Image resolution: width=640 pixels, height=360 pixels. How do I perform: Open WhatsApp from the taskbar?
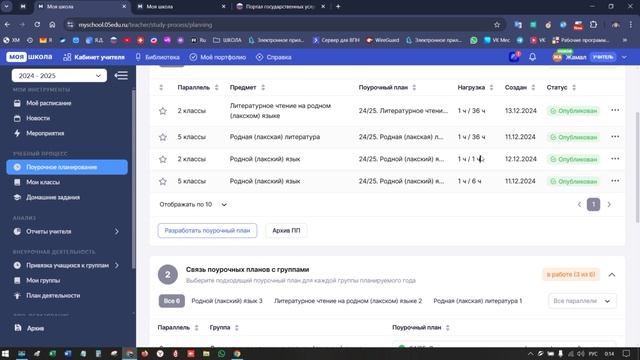coord(221,353)
